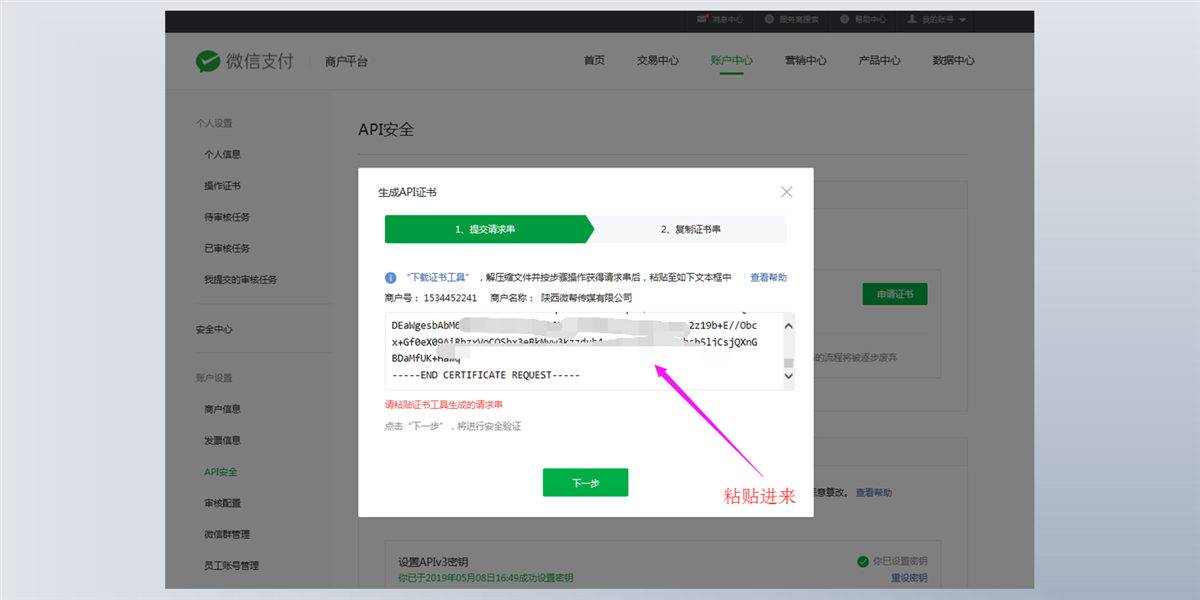Screen dimensions: 1200x600
Task: Select step 1 提交请求串
Action: coord(489,229)
